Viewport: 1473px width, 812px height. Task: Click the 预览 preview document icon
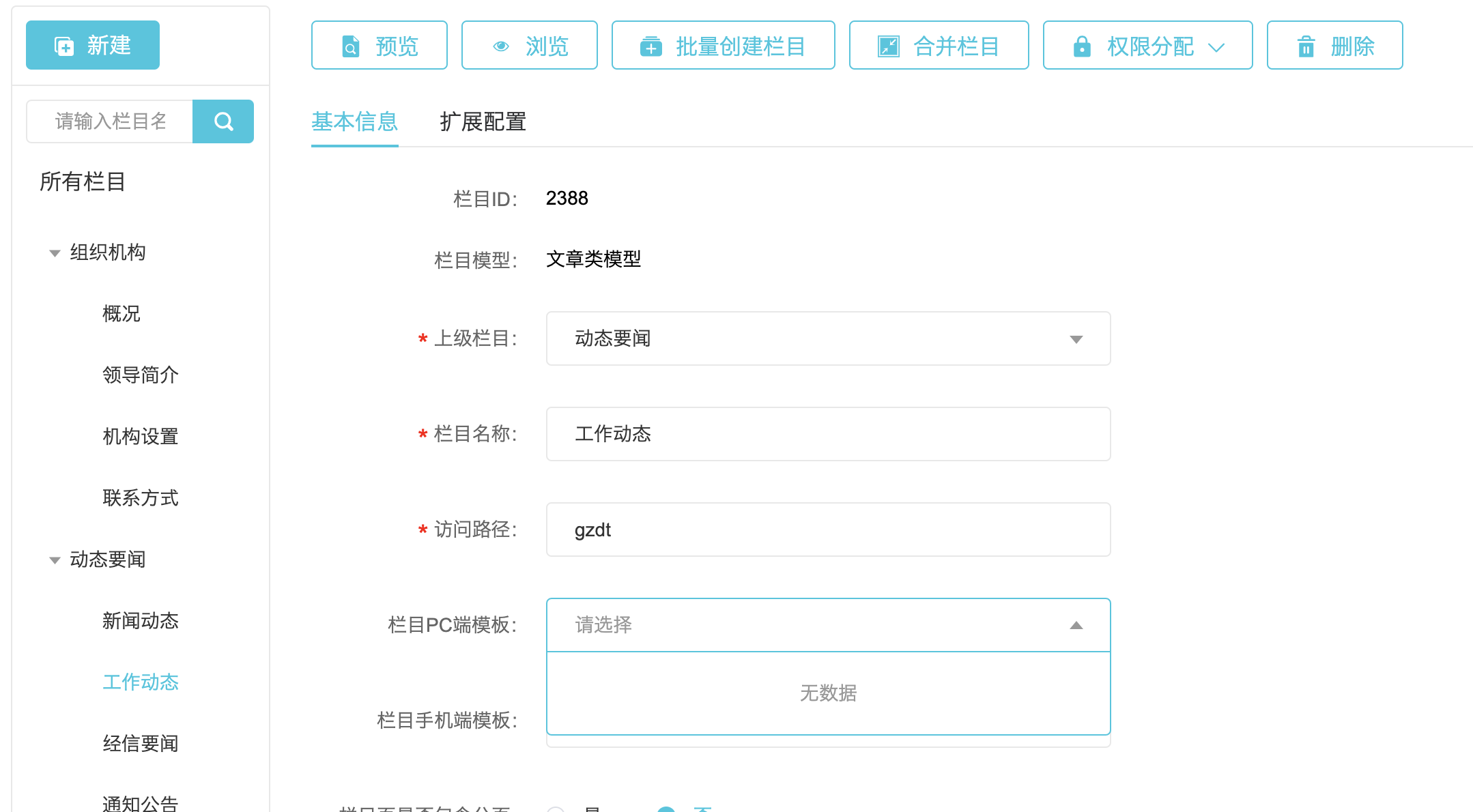(350, 46)
